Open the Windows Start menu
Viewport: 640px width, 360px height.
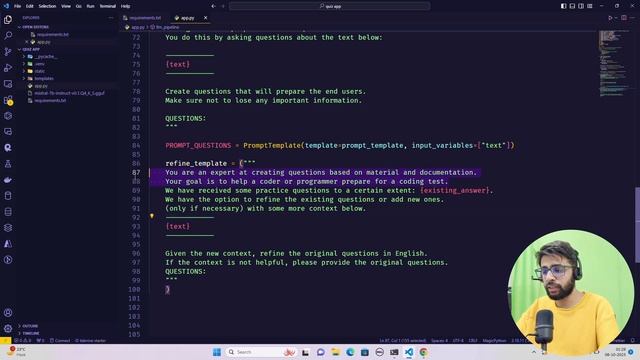coord(217,352)
